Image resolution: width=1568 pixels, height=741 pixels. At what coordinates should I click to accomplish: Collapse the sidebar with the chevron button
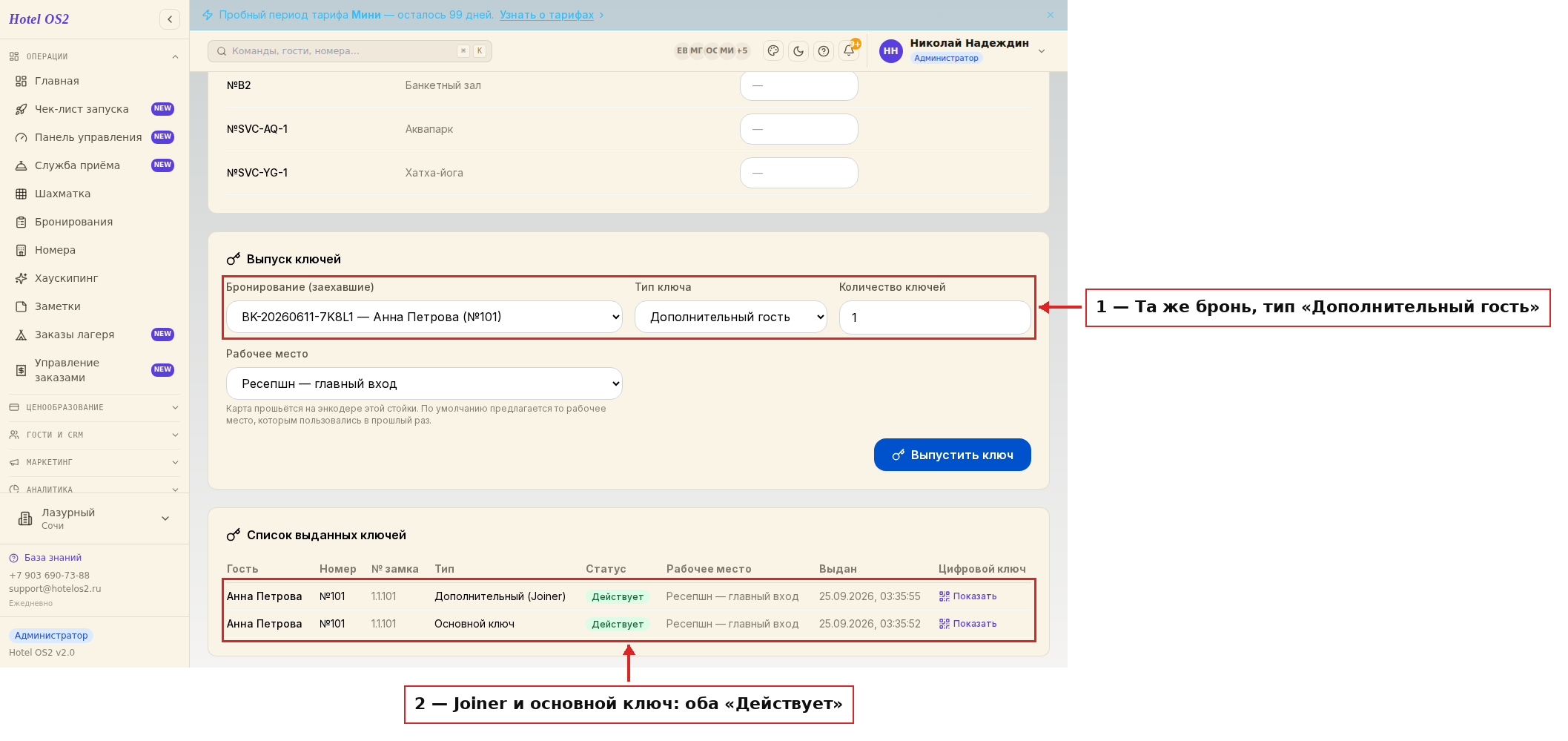(x=170, y=19)
